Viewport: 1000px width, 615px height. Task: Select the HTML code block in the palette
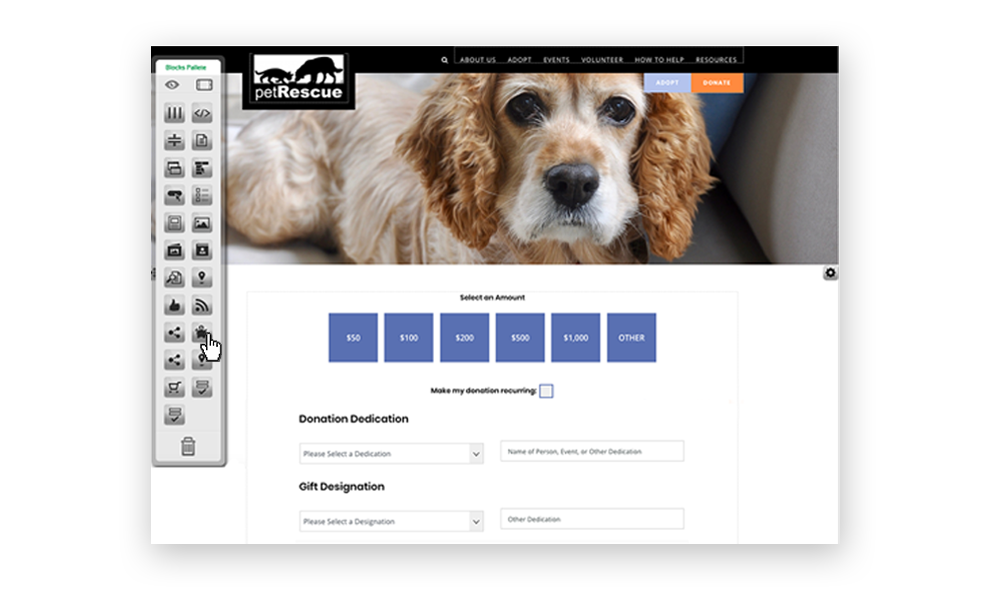[200, 113]
